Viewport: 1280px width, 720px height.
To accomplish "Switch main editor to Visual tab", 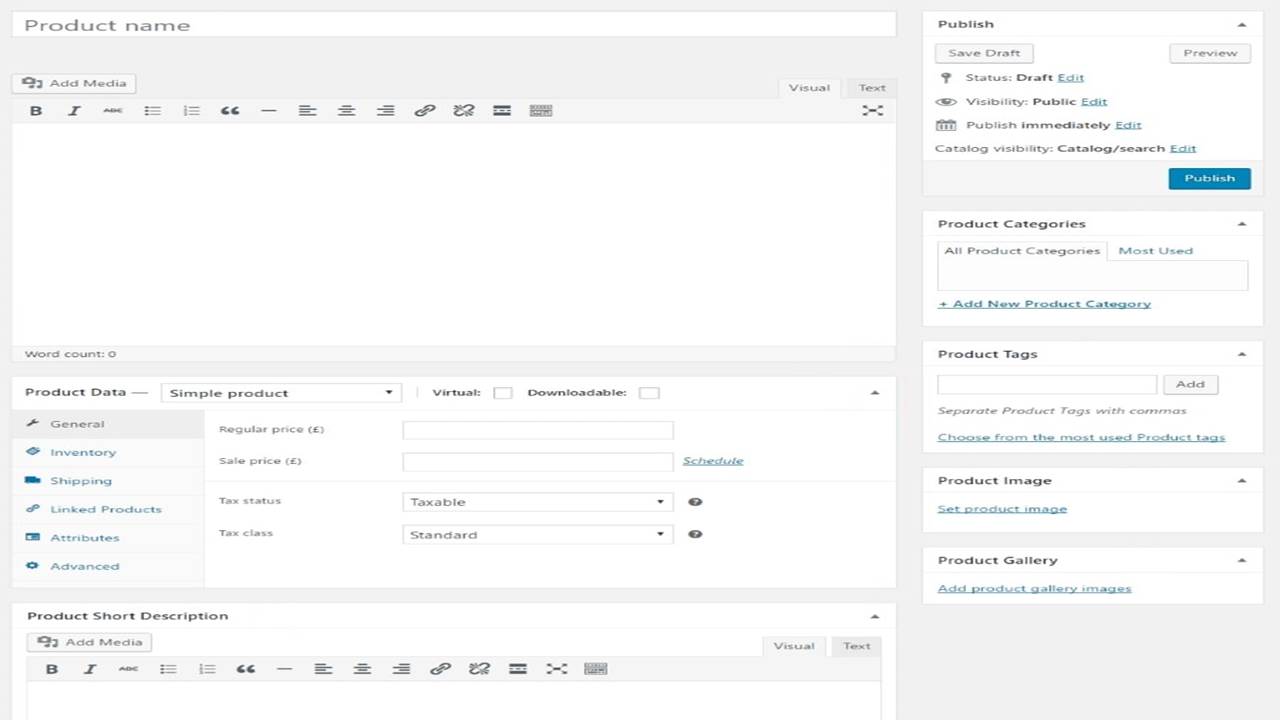I will tap(809, 88).
